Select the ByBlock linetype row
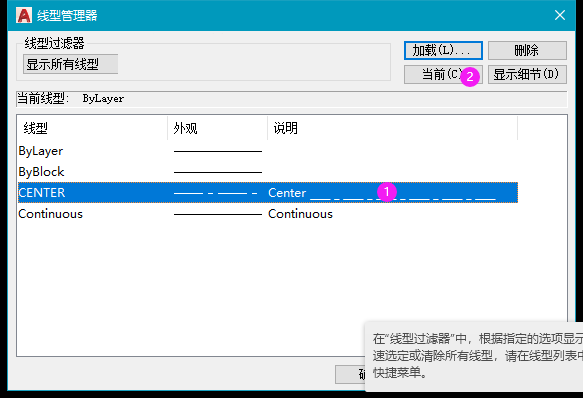Screen dimensions: 583x398 pos(268,172)
